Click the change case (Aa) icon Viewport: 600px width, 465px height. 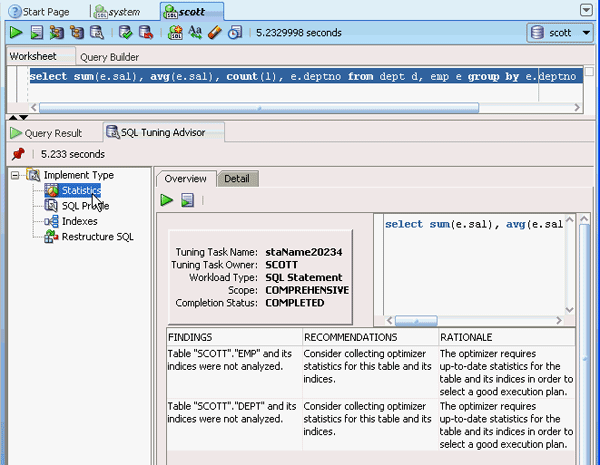coord(195,33)
